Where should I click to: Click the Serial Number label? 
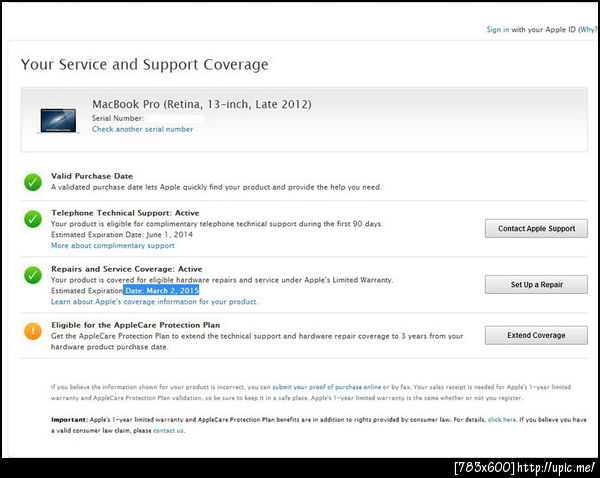[x=118, y=119]
